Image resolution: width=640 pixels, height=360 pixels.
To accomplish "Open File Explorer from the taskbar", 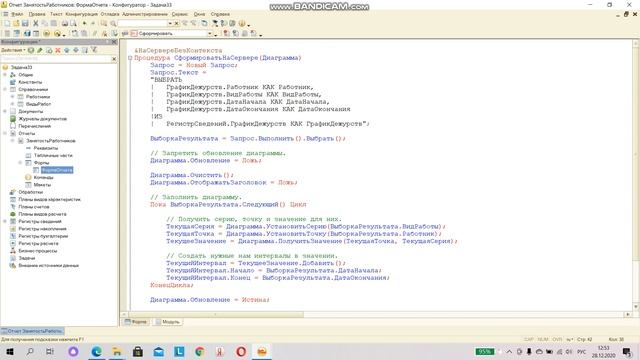I will pyautogui.click(x=117, y=351).
